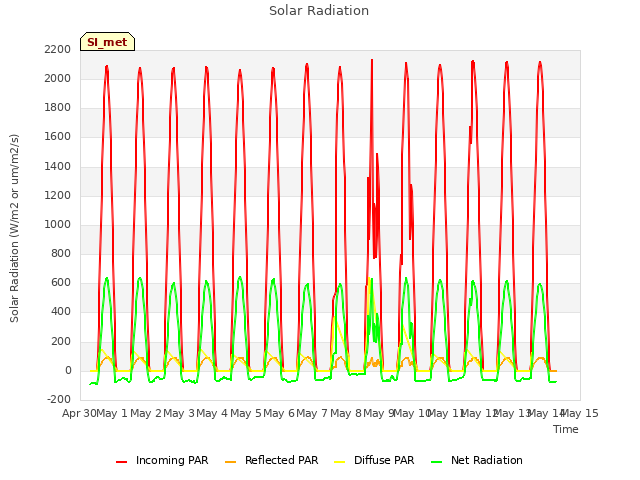Toggle Reflected PAR legend entry
Image resolution: width=640 pixels, height=480 pixels.
point(271,460)
